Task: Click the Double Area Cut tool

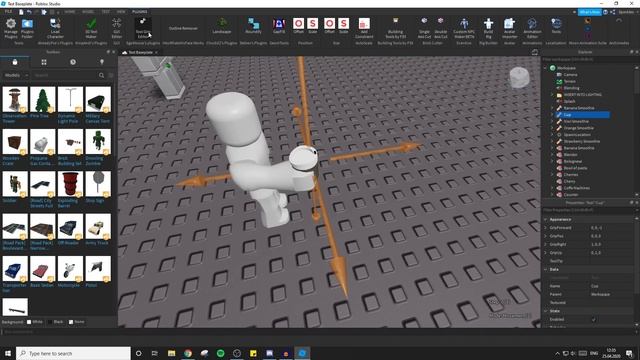Action: (x=440, y=28)
